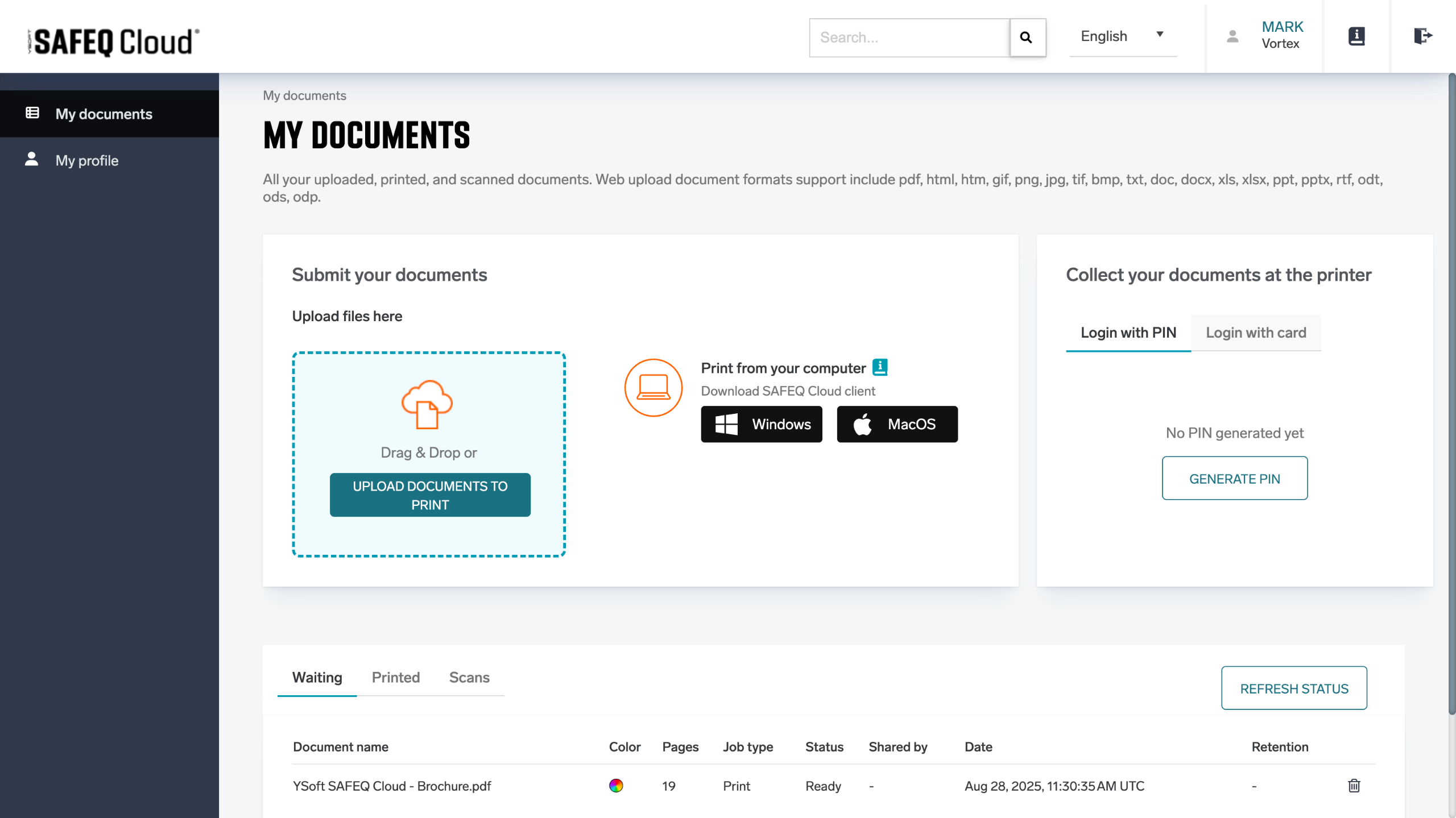The width and height of the screenshot is (1456, 818).
Task: Click the rainbow color indicator for Brochure.pdf
Action: (616, 786)
